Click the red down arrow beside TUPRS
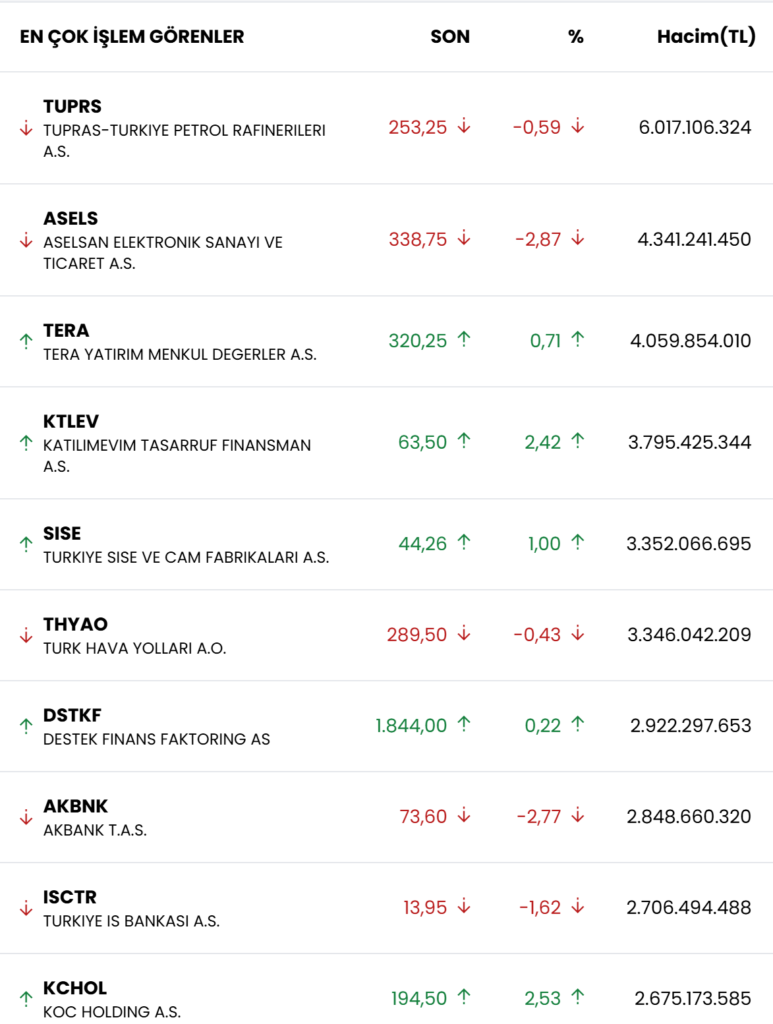This screenshot has height=1024, width=773. (26, 129)
